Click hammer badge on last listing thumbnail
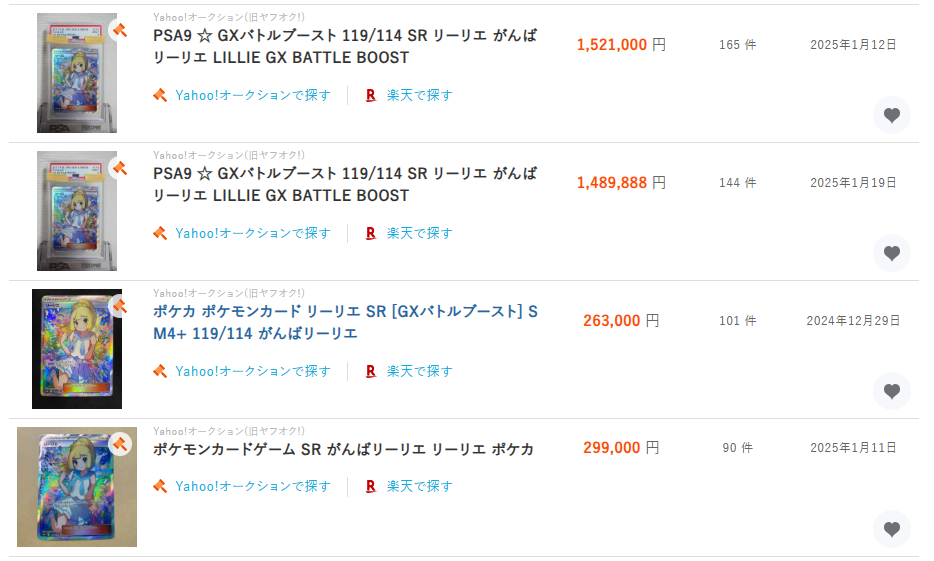Screen dimensions: 934x561 point(119,442)
